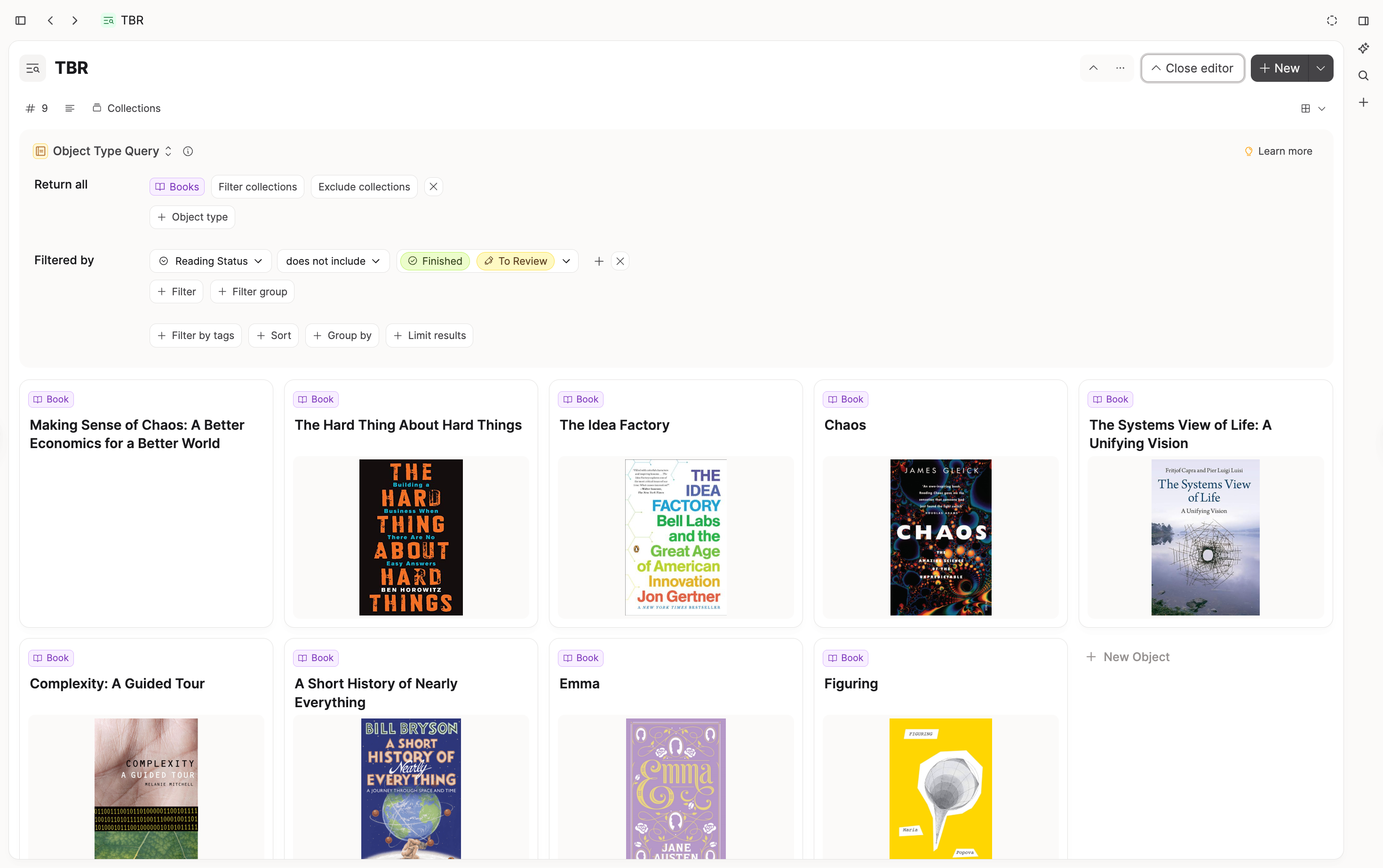This screenshot has width=1383, height=868.
Task: Click the Finished status tag
Action: [x=435, y=261]
